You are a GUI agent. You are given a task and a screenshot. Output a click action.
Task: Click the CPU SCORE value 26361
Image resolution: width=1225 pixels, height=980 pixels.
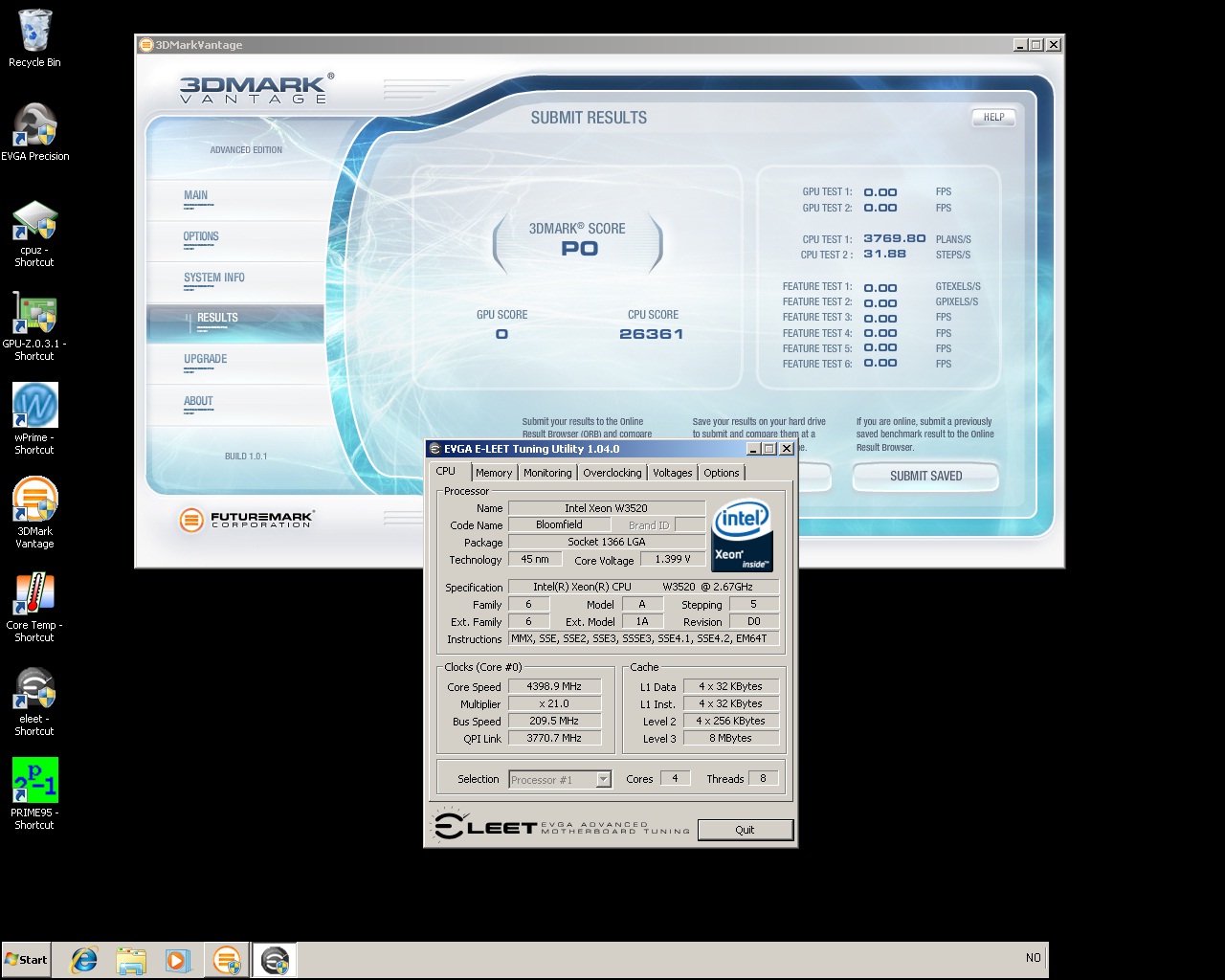point(652,334)
